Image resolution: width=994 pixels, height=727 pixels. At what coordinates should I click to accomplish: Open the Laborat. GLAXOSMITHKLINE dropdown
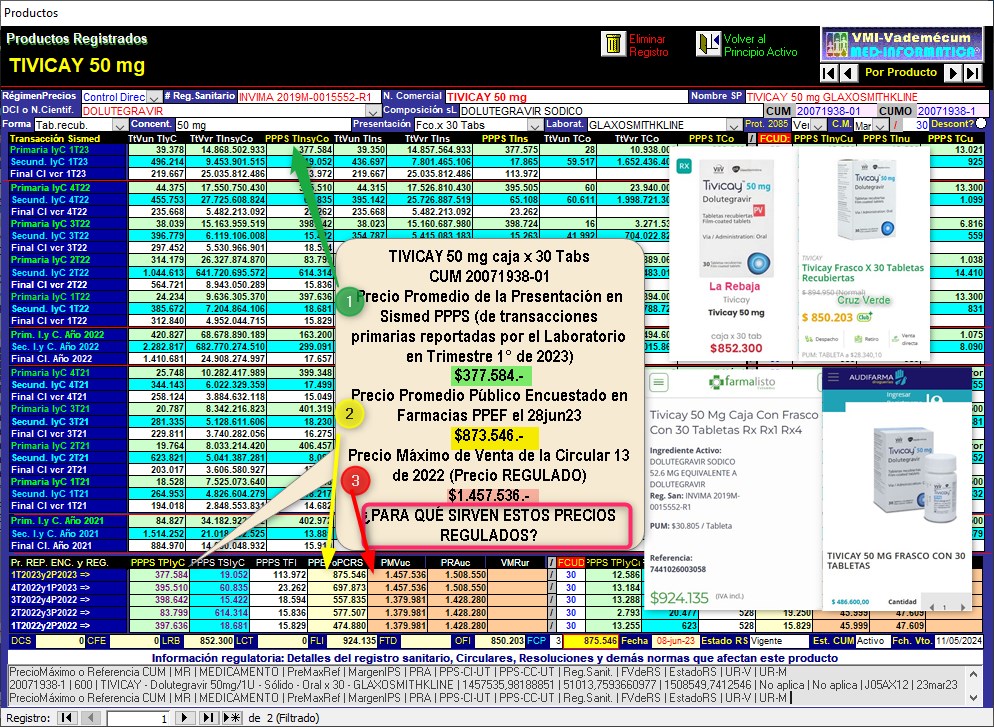735,124
